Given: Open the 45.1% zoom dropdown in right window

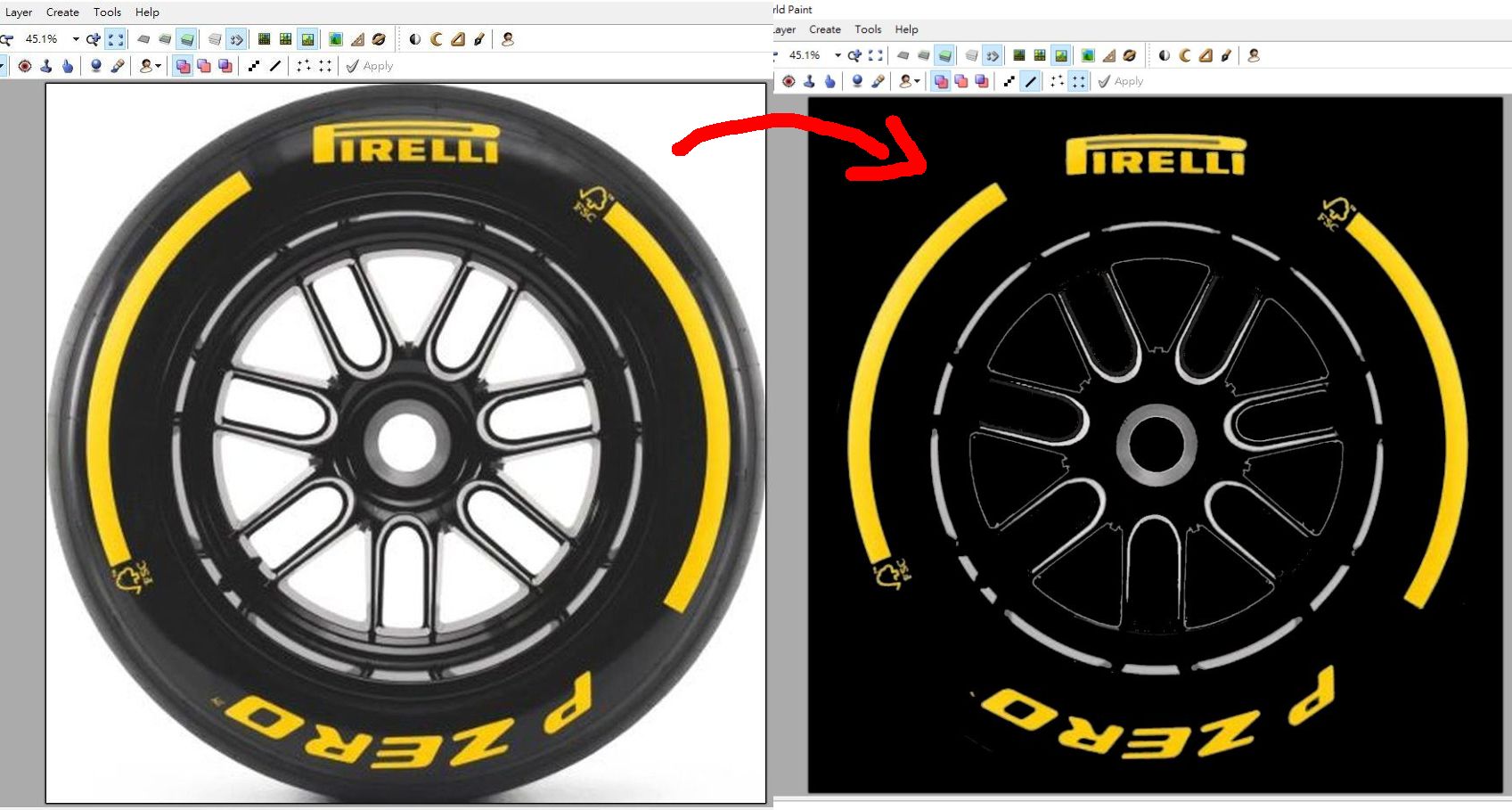Looking at the screenshot, I should coord(838,55).
